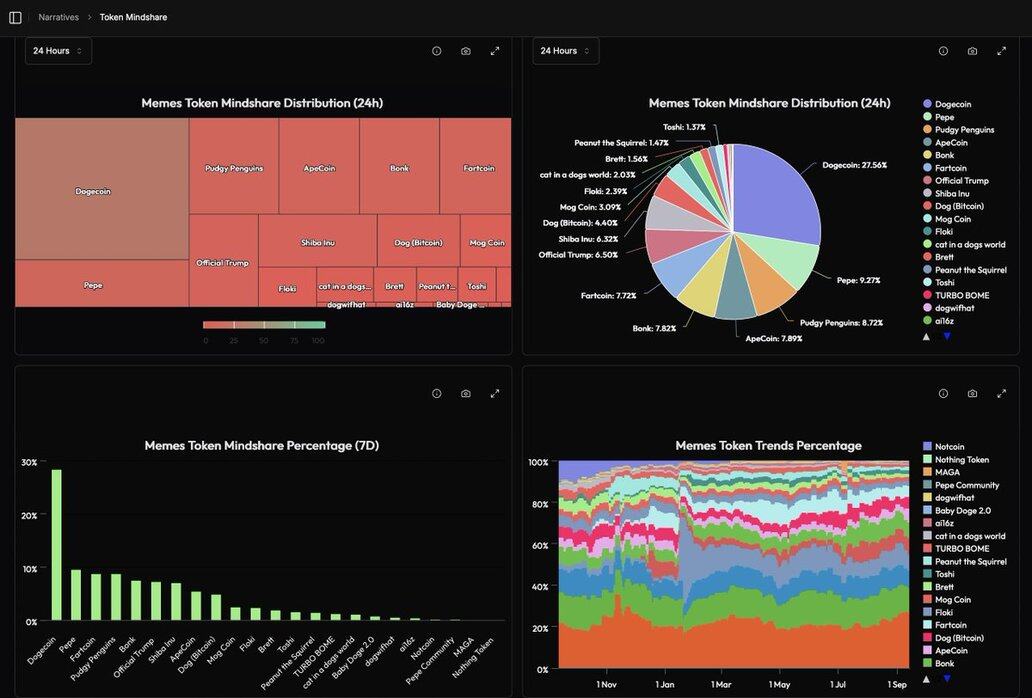Expand the Trends Percentage panel fullscreen
Viewport: 1032px width, 698px height.
1002,393
